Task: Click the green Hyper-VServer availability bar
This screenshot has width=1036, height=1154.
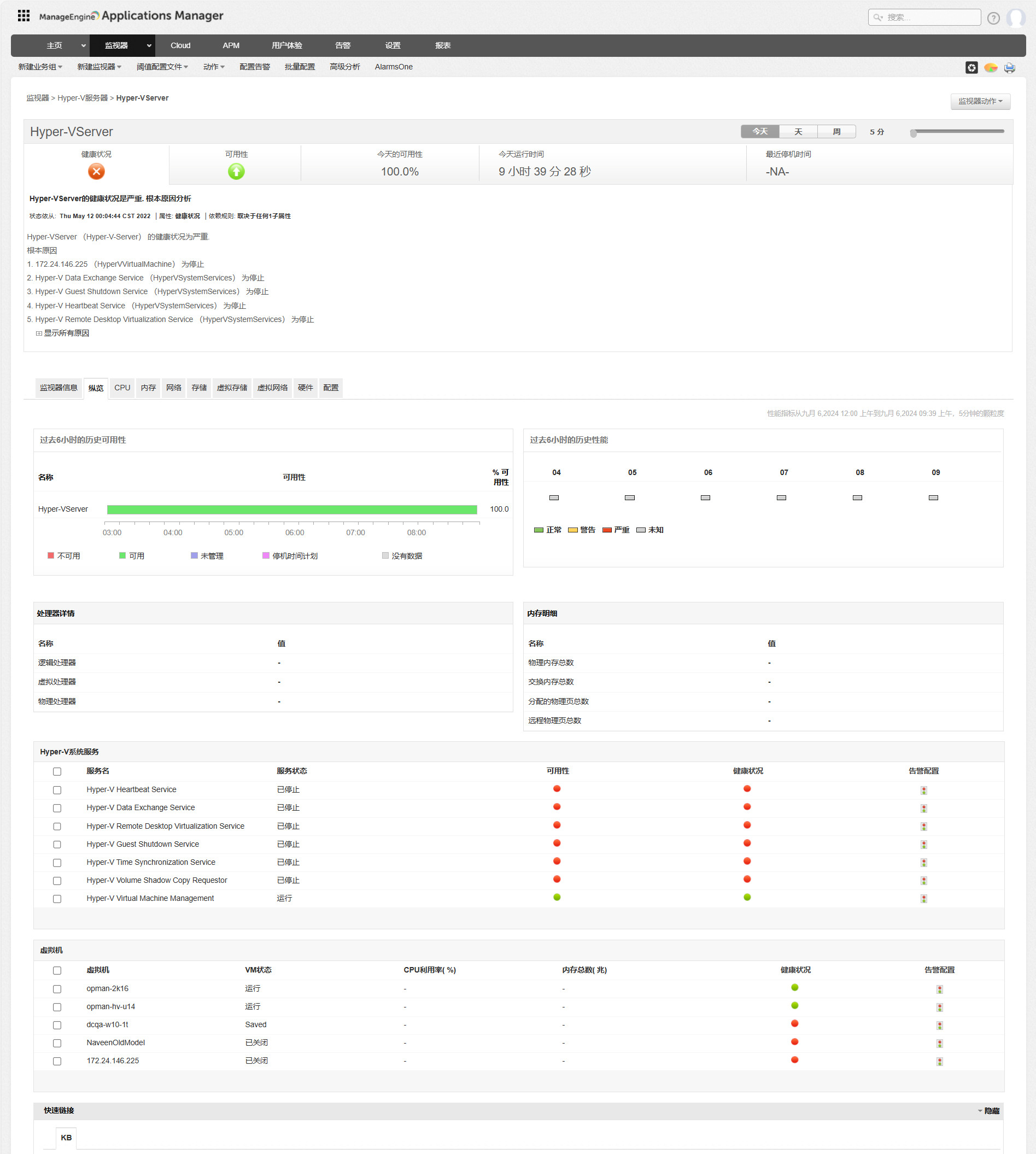Action: point(292,510)
